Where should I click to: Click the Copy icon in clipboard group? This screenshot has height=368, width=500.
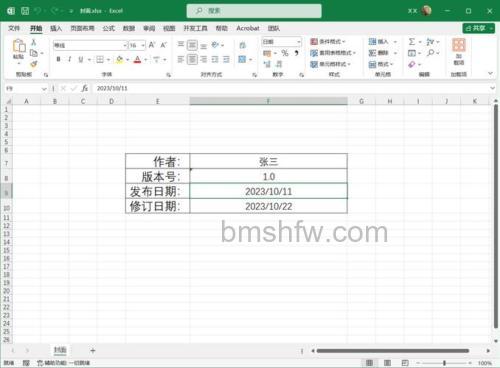coord(34,53)
